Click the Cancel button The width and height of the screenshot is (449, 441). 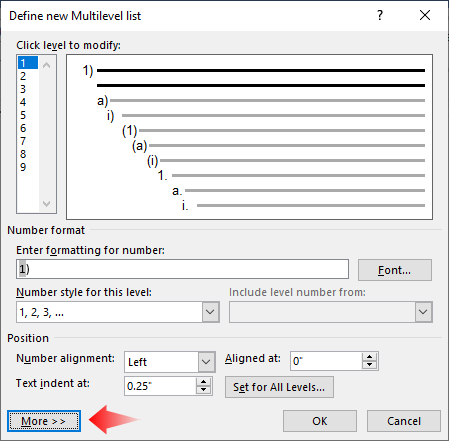coord(404,421)
